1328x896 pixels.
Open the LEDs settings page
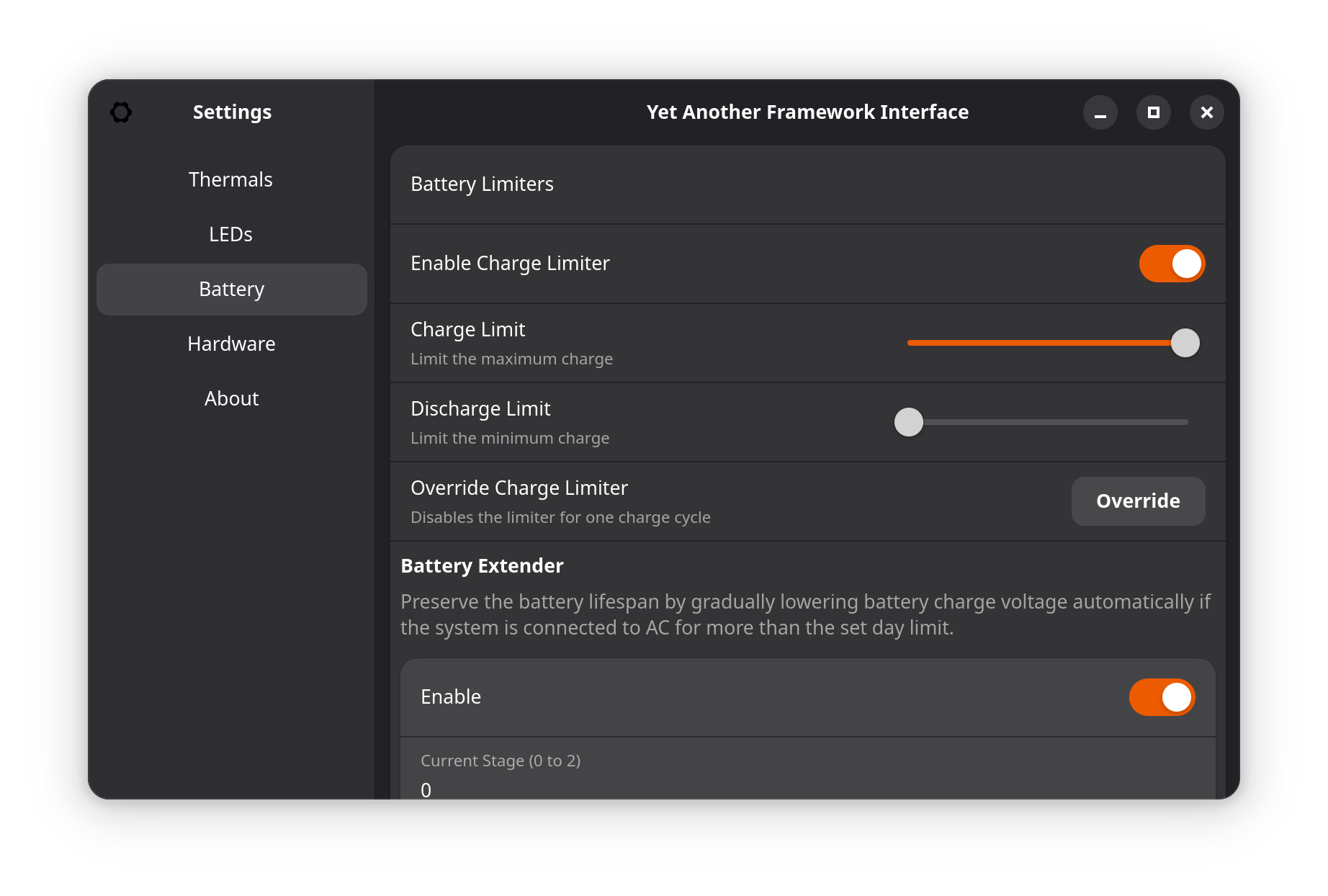230,234
